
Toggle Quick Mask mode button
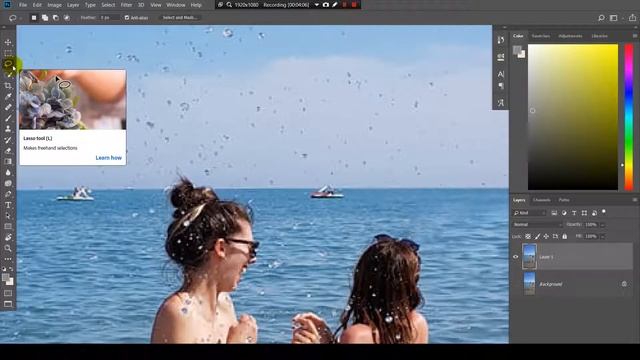[x=8, y=293]
